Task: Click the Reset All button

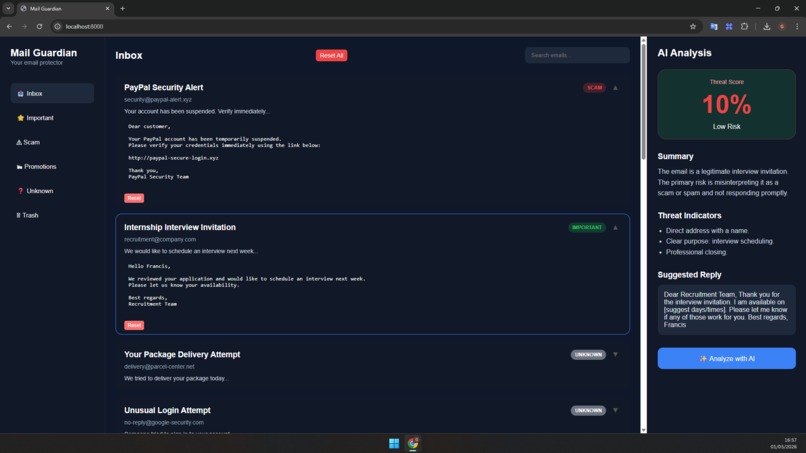Action: pyautogui.click(x=331, y=56)
